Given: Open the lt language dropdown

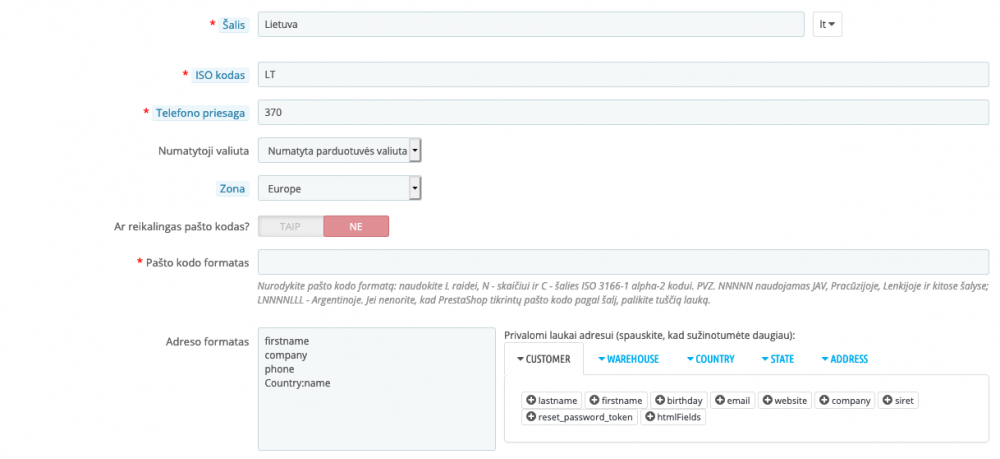Looking at the screenshot, I should [x=827, y=25].
